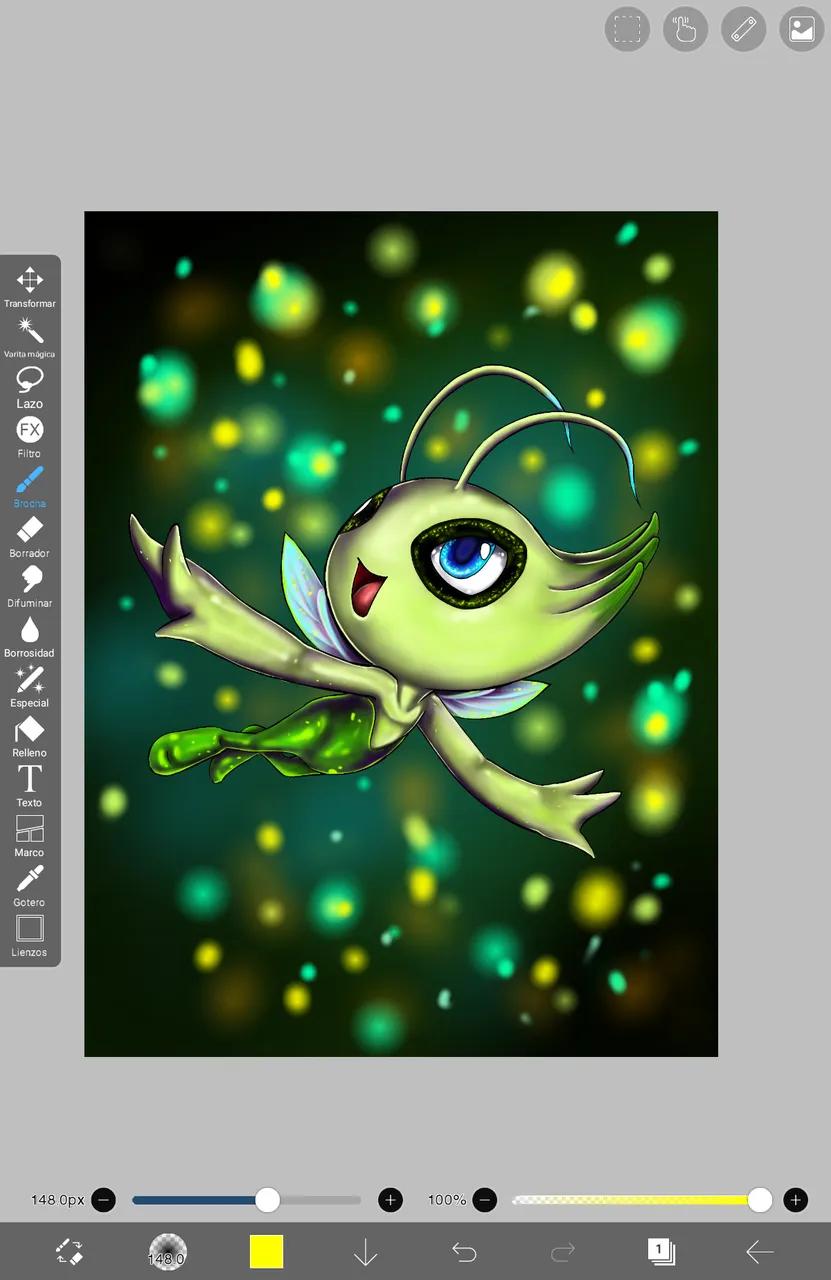Open the Lienzos canvas tool
This screenshot has width=831, height=1280.
[x=30, y=936]
